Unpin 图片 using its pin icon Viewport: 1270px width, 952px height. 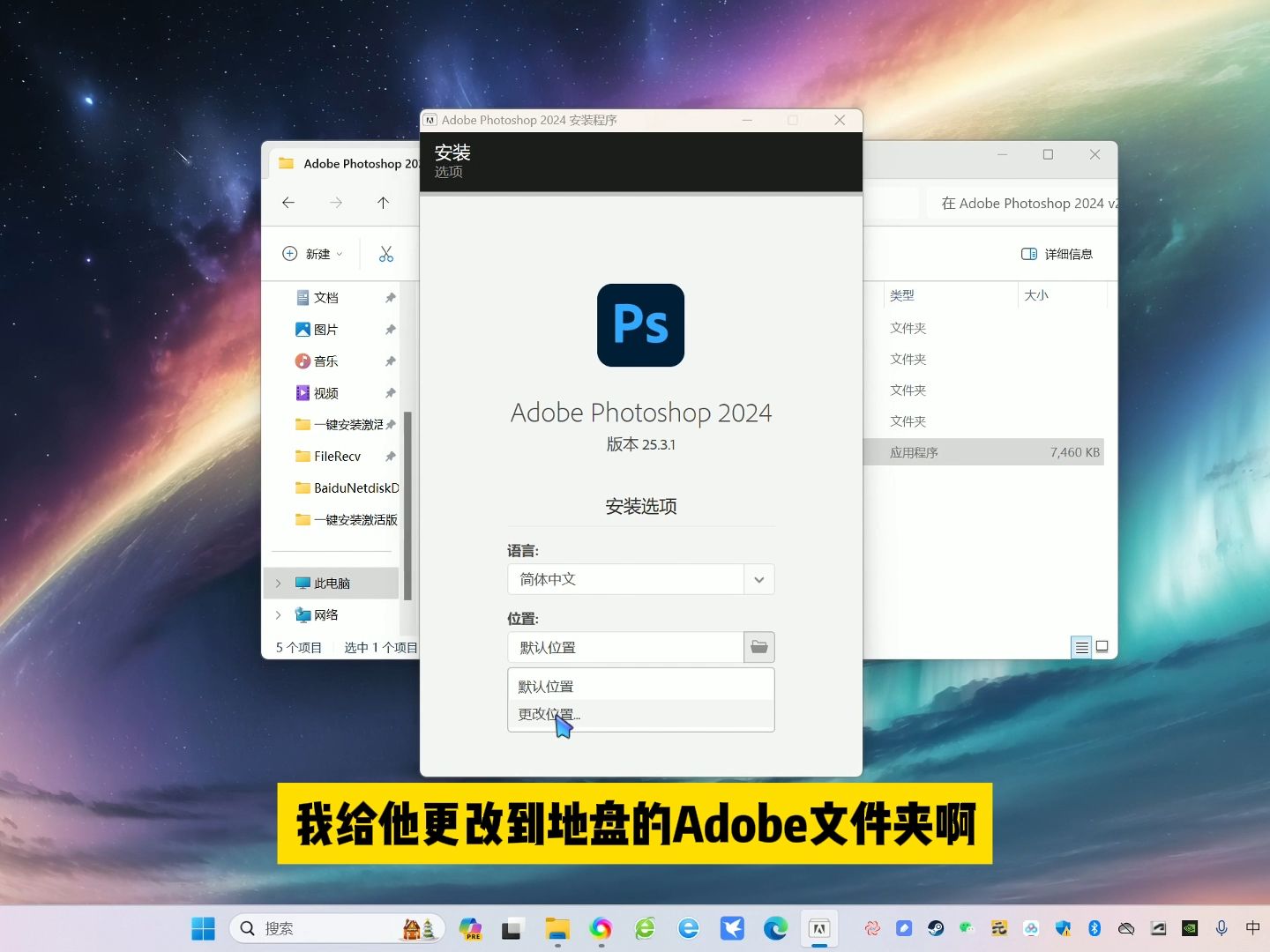point(390,330)
